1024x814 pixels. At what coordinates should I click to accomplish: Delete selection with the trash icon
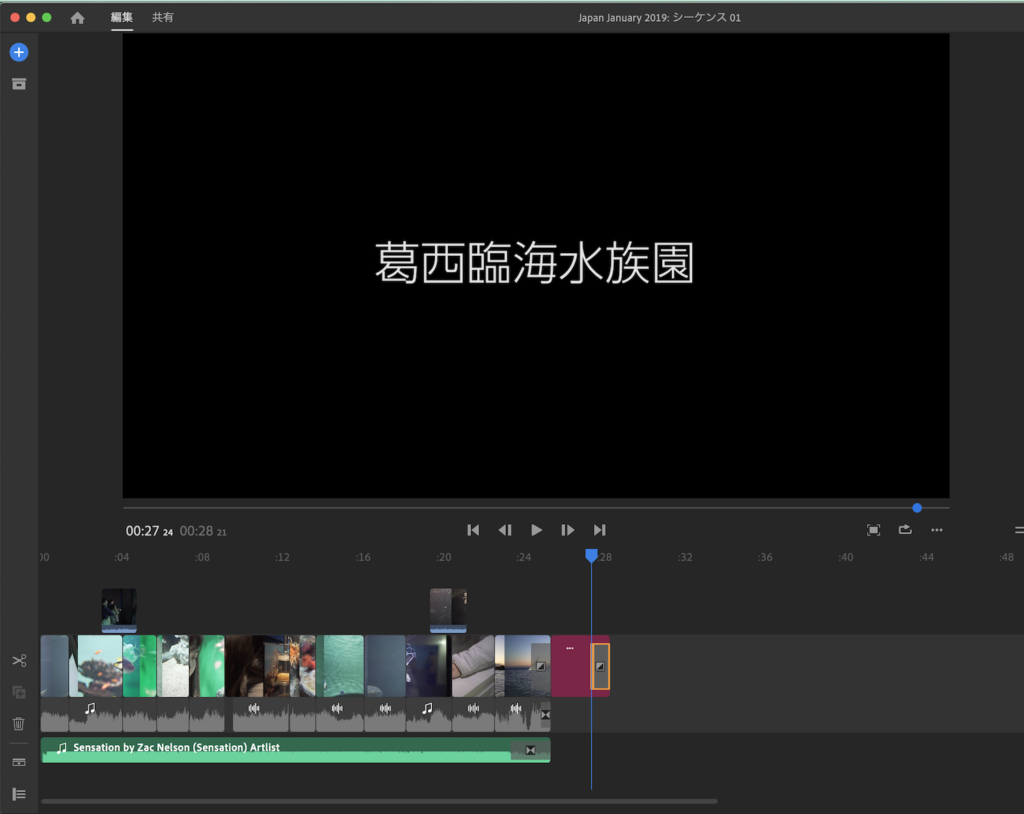pyautogui.click(x=19, y=724)
